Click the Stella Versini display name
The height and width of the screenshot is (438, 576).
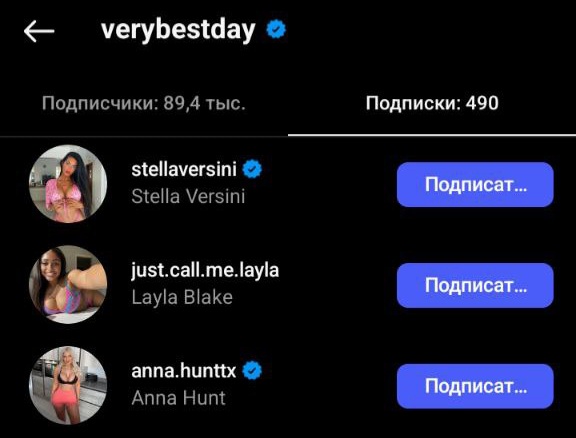click(188, 196)
